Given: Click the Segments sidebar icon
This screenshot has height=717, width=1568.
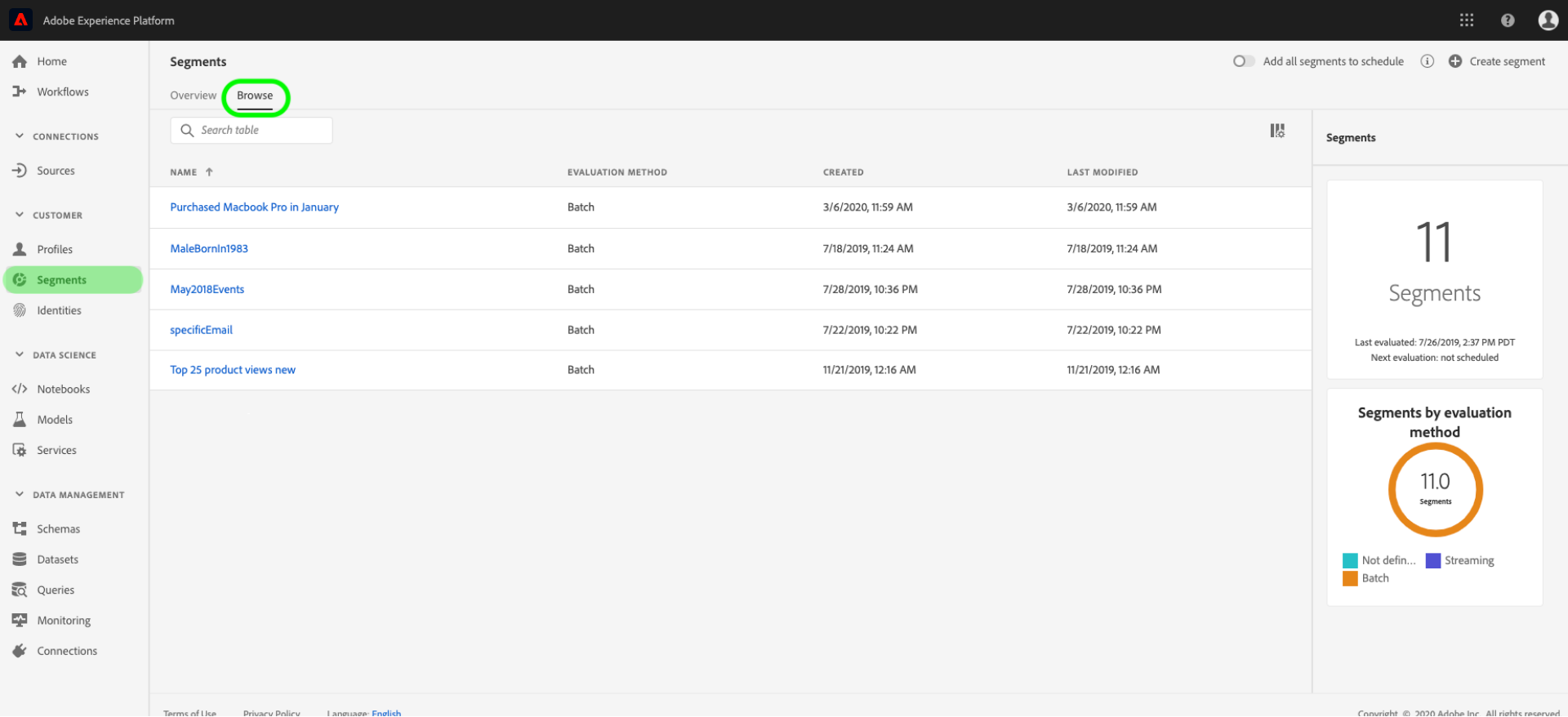Looking at the screenshot, I should tap(20, 280).
